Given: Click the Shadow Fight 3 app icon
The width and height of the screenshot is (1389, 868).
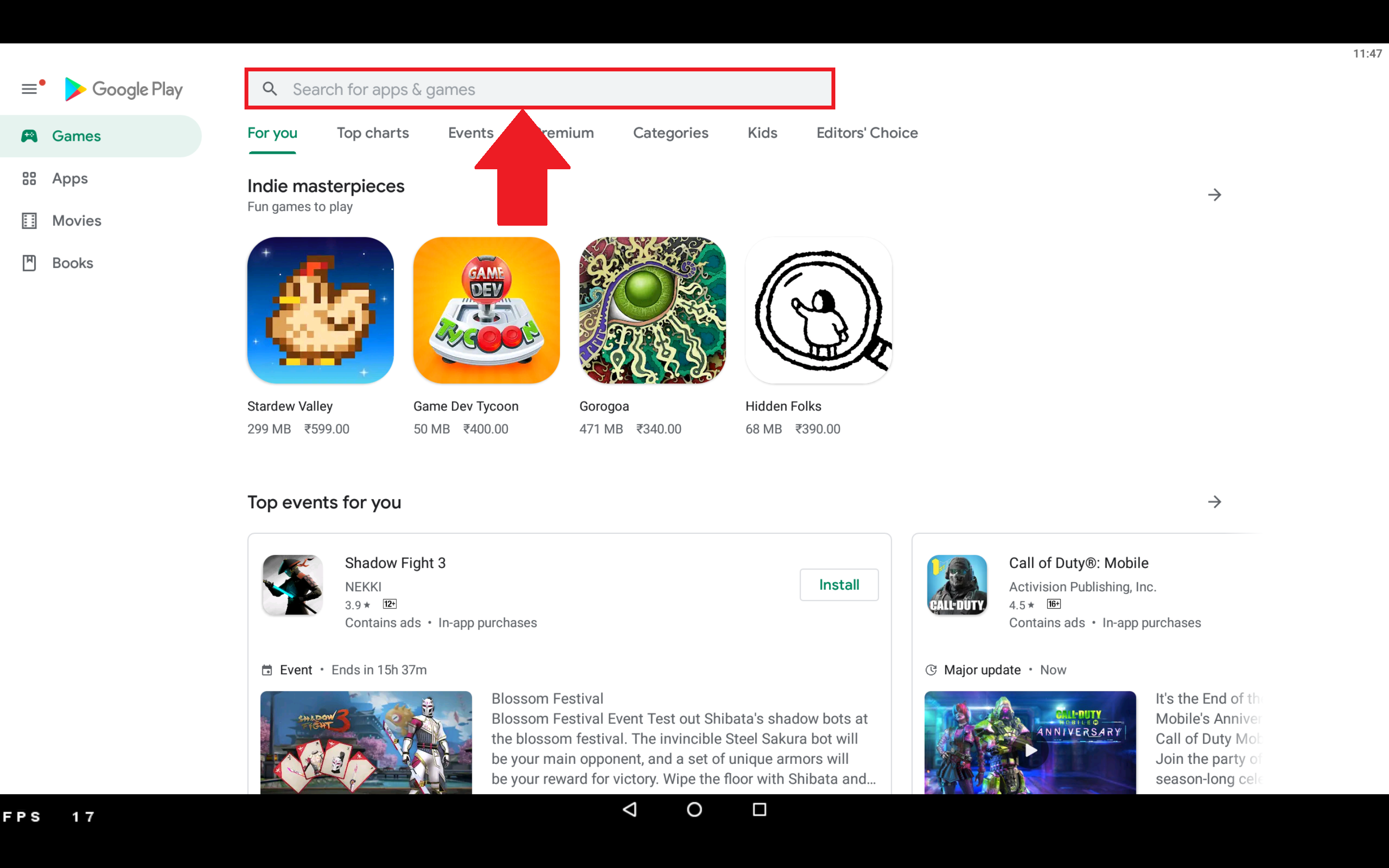Looking at the screenshot, I should coord(291,584).
